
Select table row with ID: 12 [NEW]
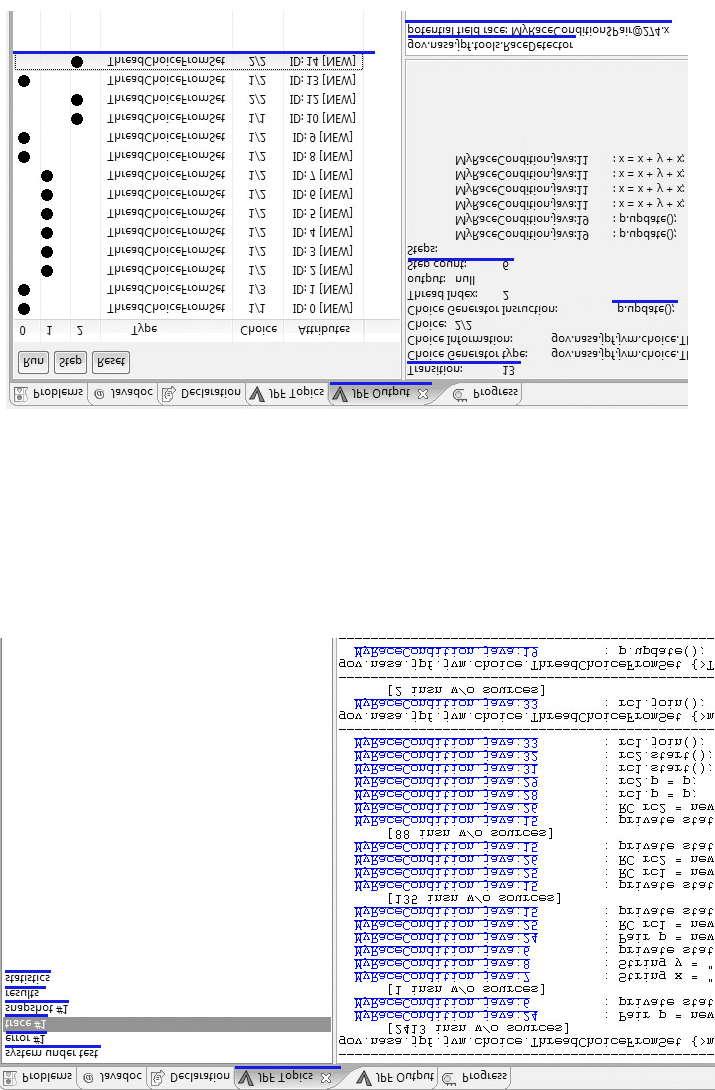point(188,99)
